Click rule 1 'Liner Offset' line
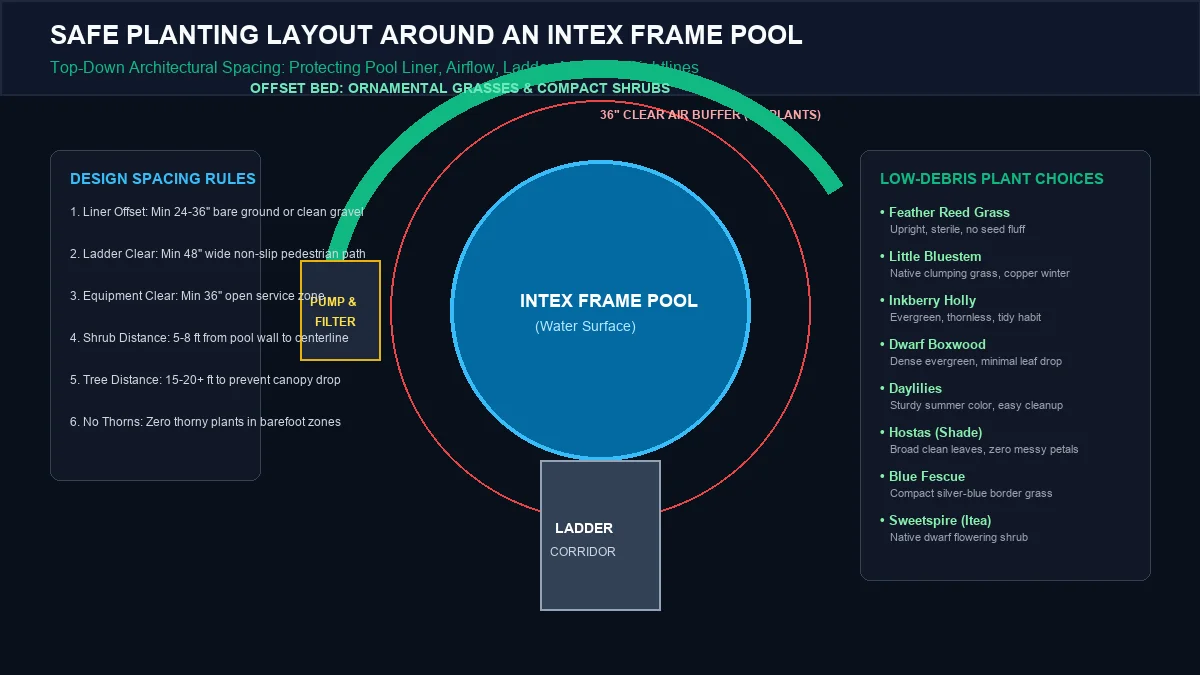This screenshot has width=1200, height=675. (x=217, y=212)
